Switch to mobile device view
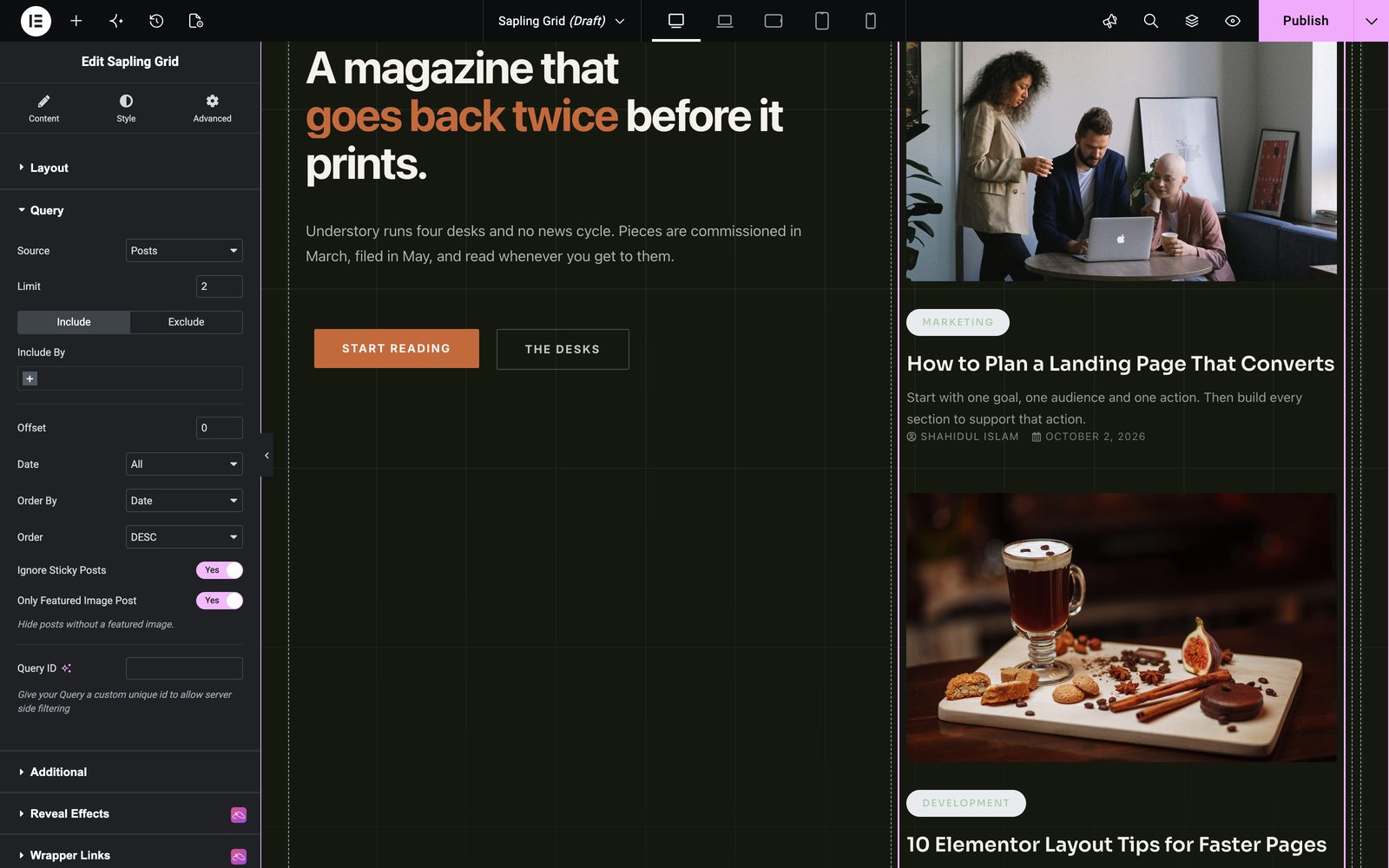This screenshot has height=868, width=1389. pos(871,21)
